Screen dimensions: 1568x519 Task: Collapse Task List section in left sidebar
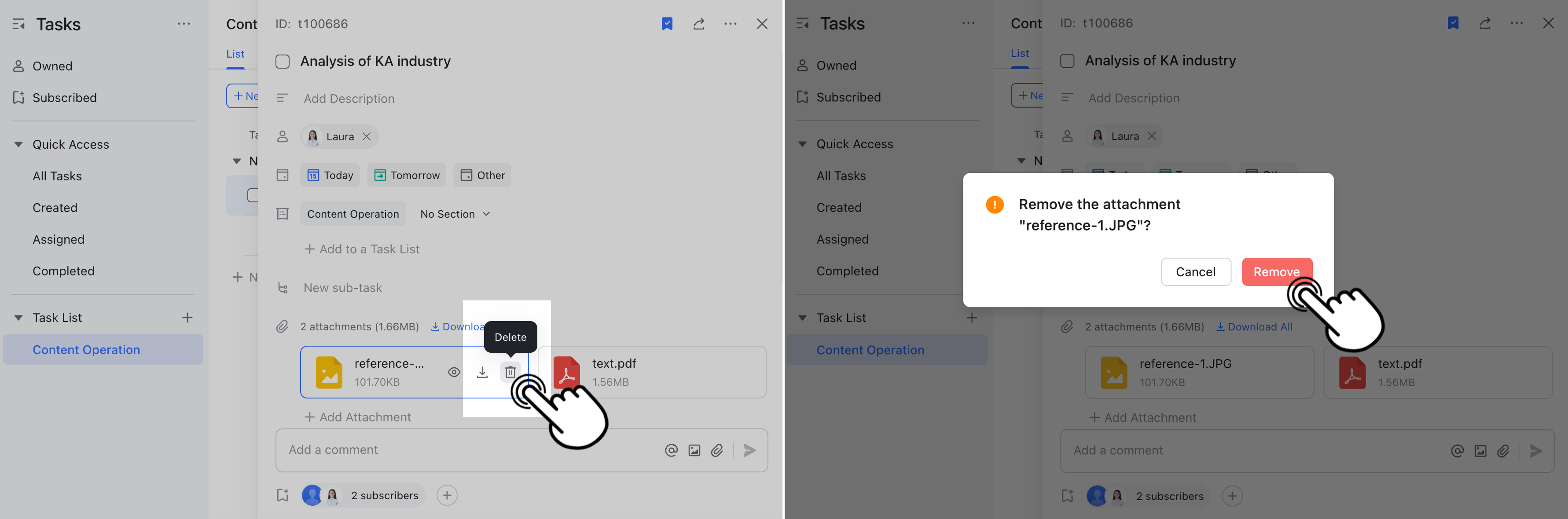[18, 318]
